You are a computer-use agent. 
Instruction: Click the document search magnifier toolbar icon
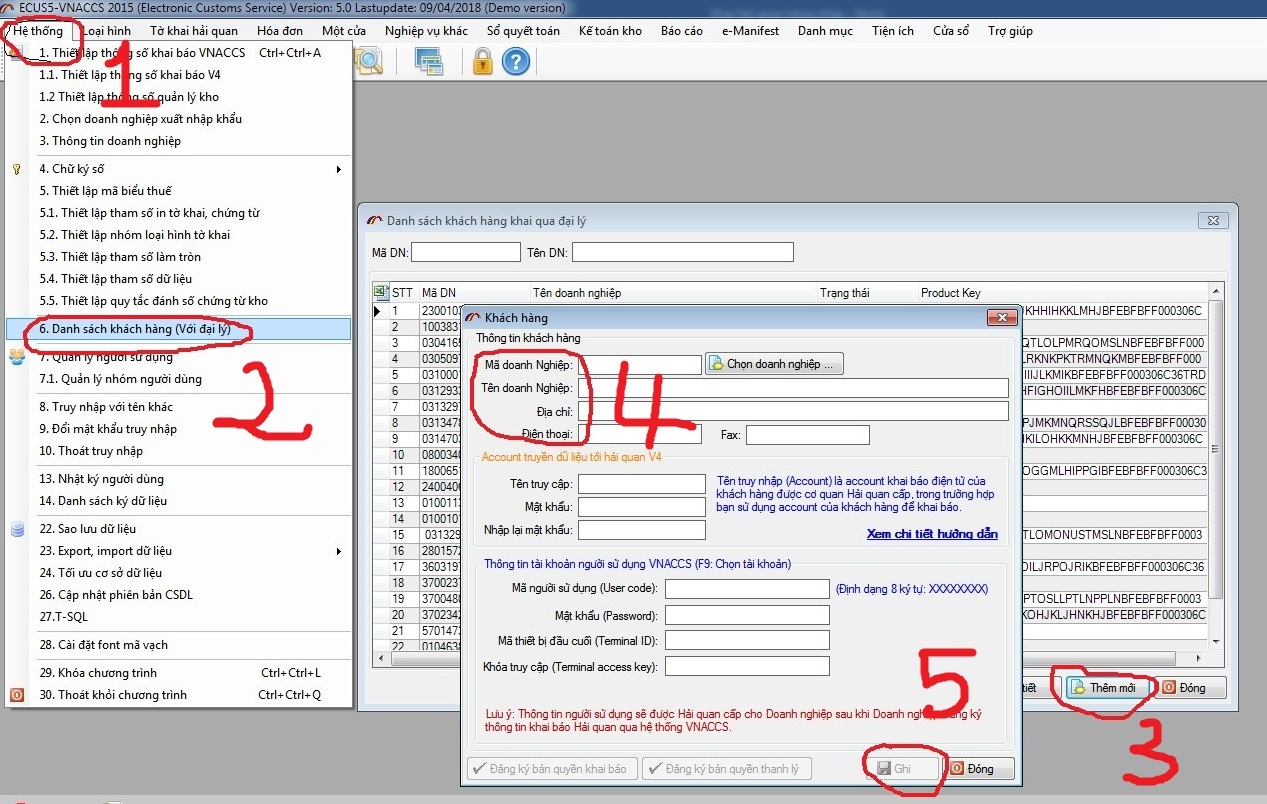coord(368,62)
